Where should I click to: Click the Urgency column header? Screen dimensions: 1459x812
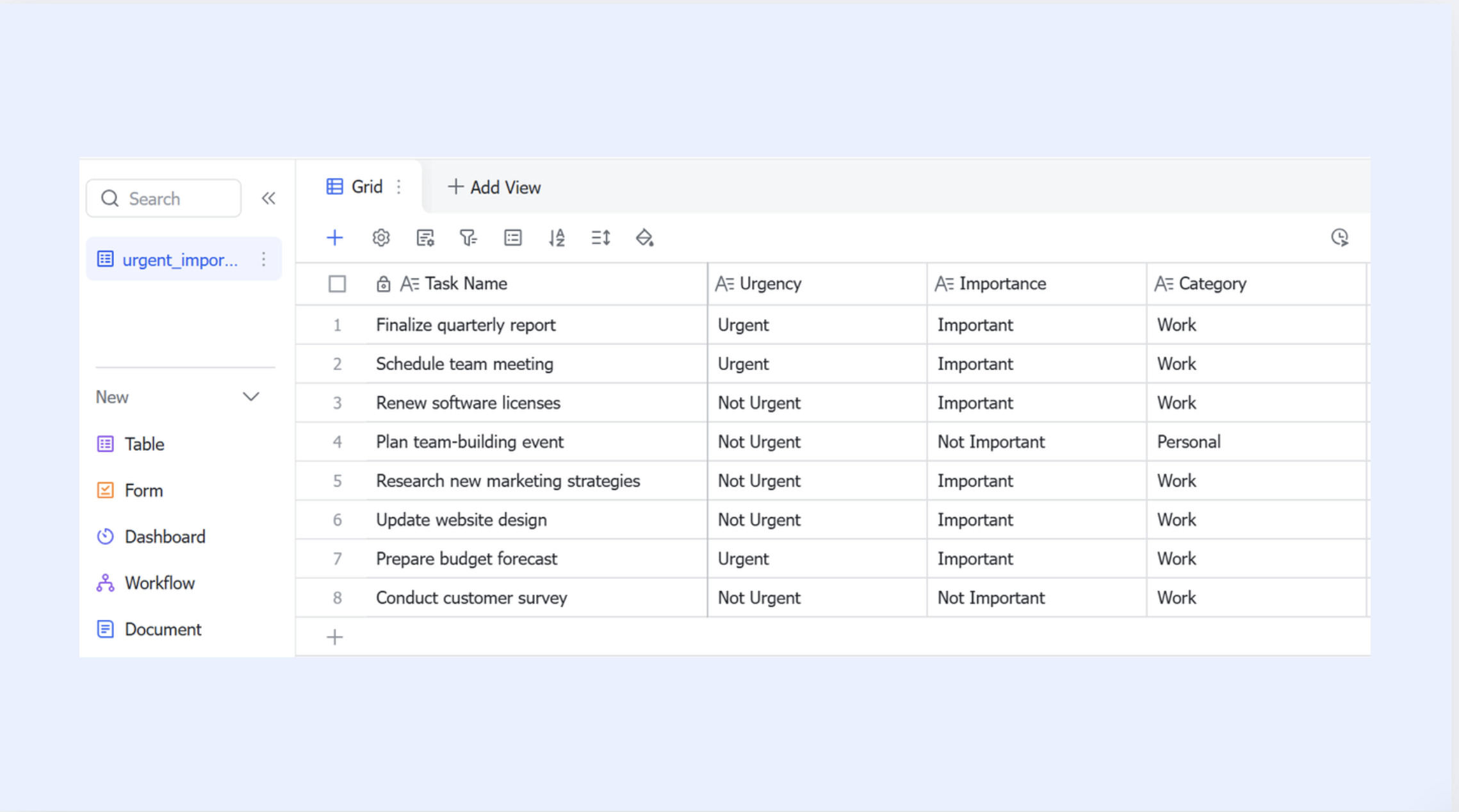817,284
